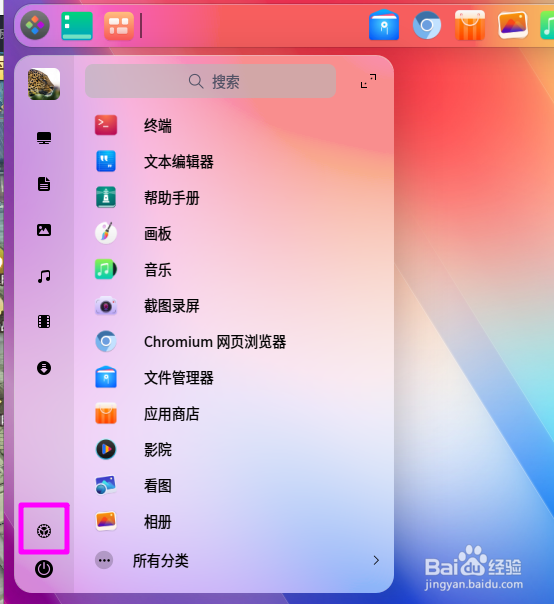
Task: Select the 截图录屏 label
Action: [x=172, y=306]
